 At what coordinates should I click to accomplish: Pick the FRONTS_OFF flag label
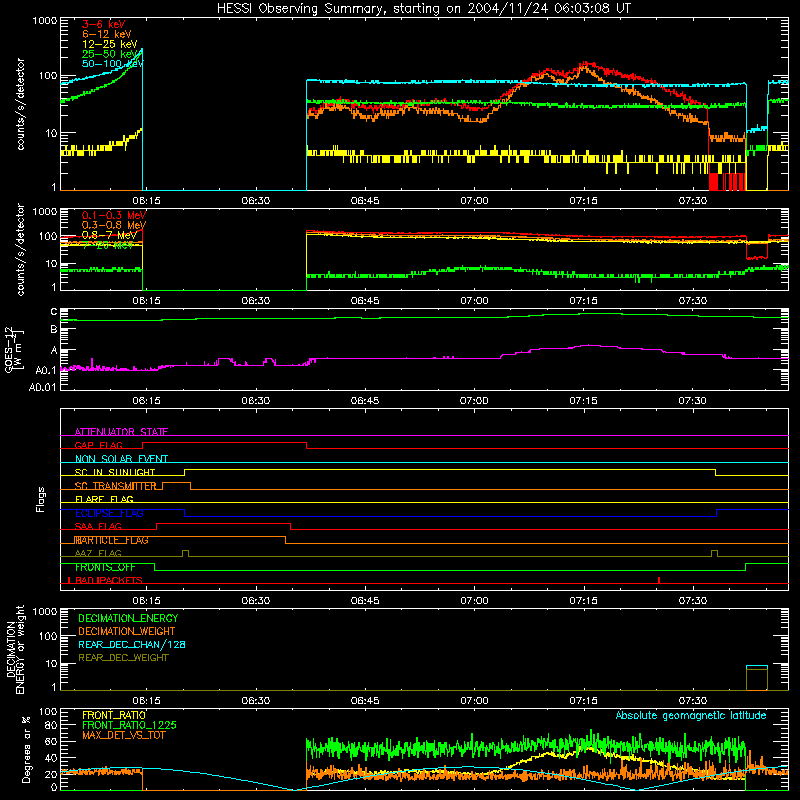105,567
